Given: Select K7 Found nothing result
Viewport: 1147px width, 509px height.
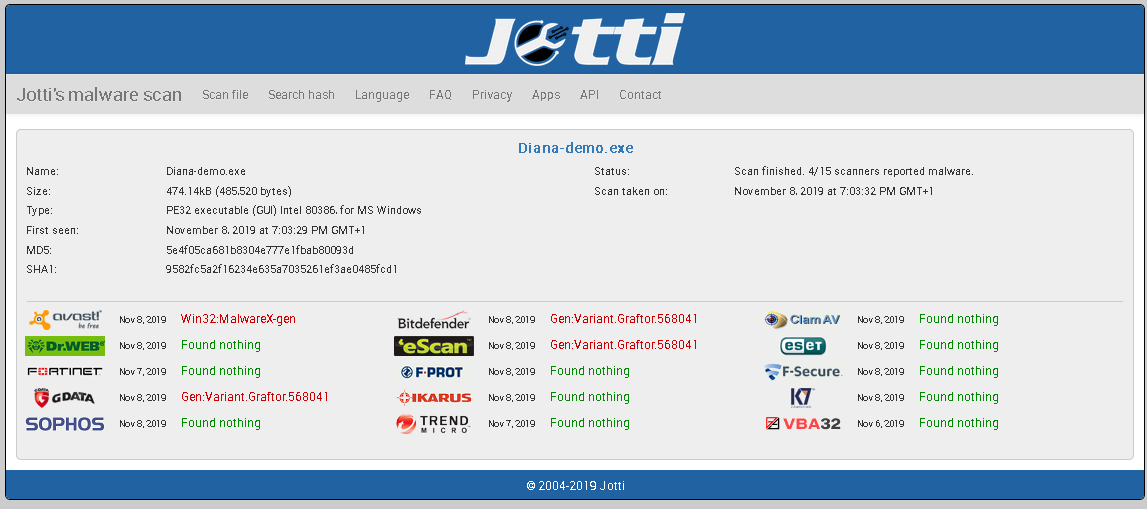Looking at the screenshot, I should pyautogui.click(x=958, y=396).
